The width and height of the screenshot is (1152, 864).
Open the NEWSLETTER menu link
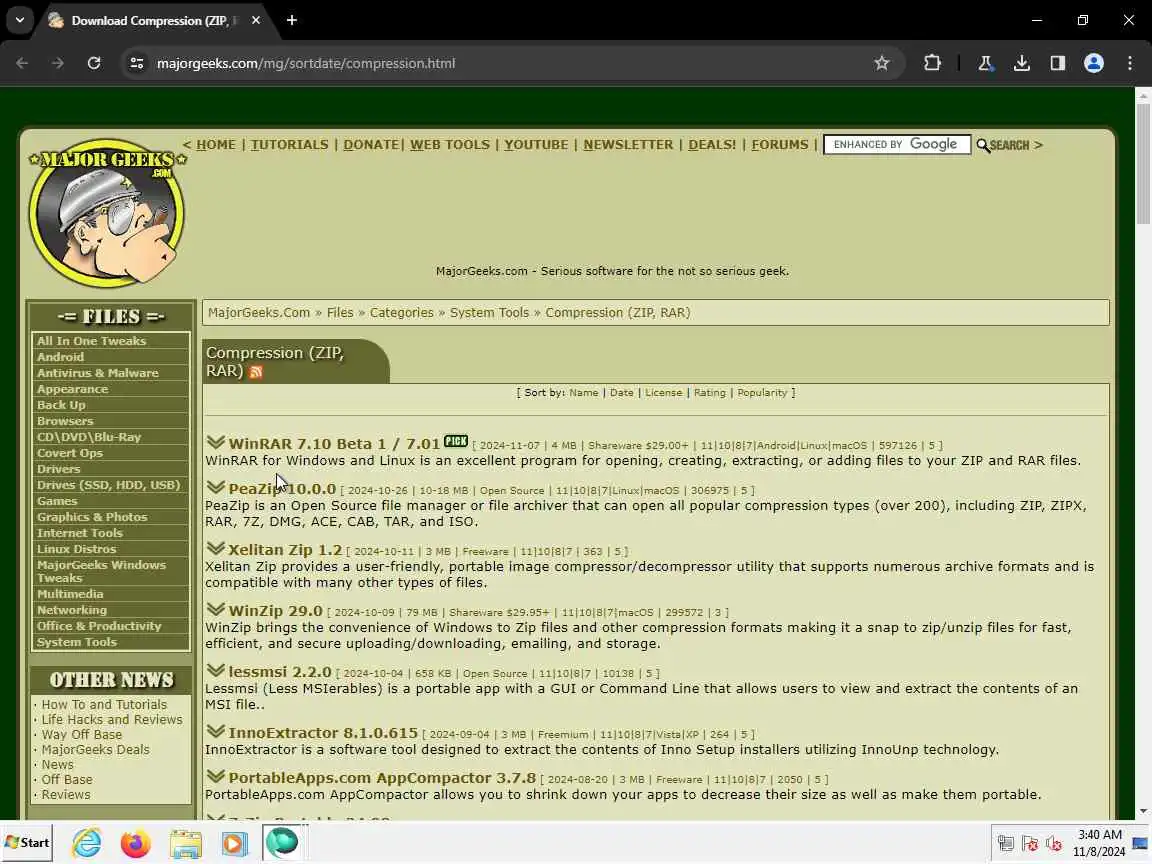628,145
